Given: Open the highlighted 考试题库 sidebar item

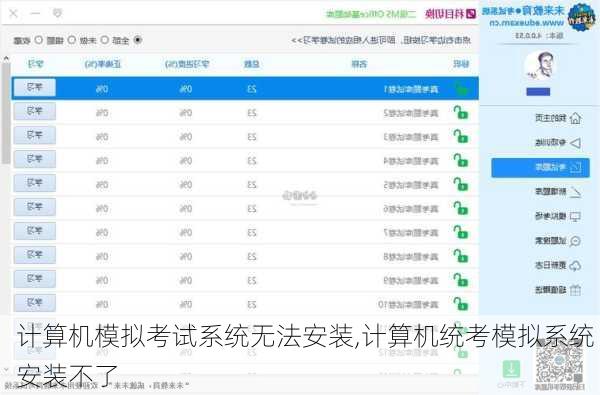Looking at the screenshot, I should tap(540, 168).
